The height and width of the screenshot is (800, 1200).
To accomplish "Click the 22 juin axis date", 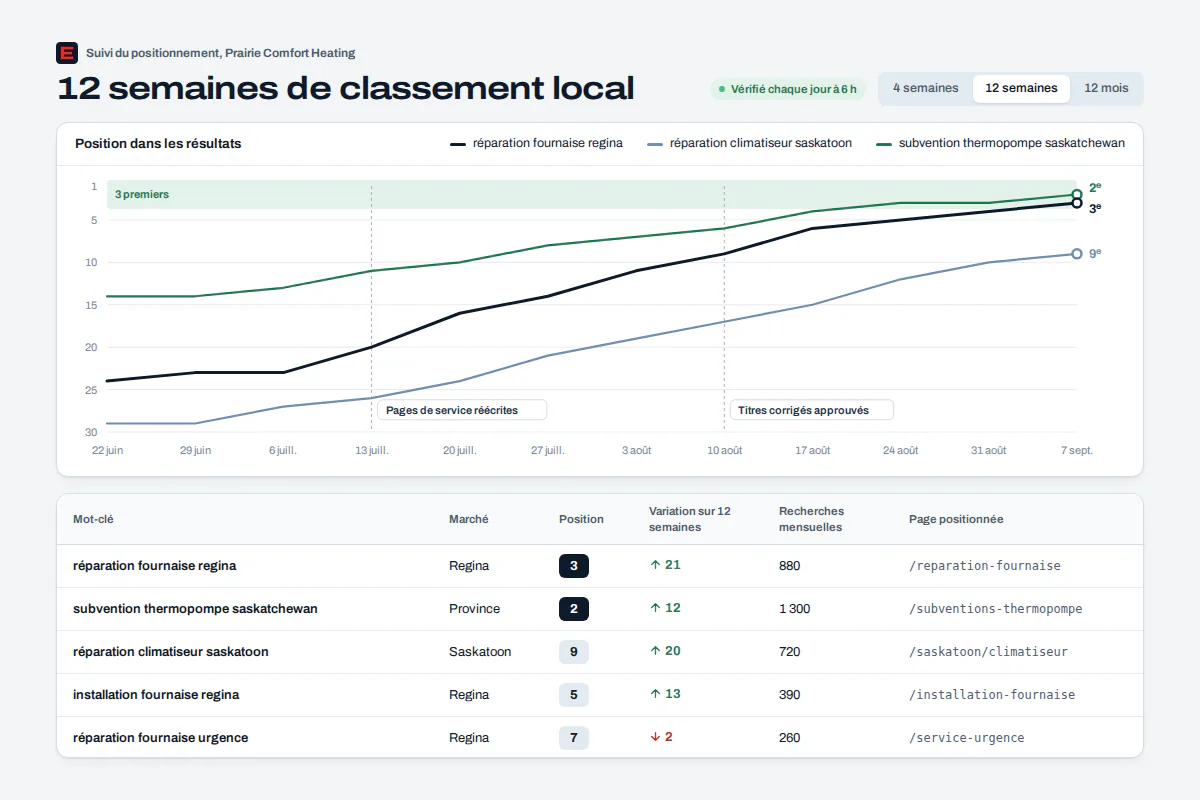I will coord(108,450).
